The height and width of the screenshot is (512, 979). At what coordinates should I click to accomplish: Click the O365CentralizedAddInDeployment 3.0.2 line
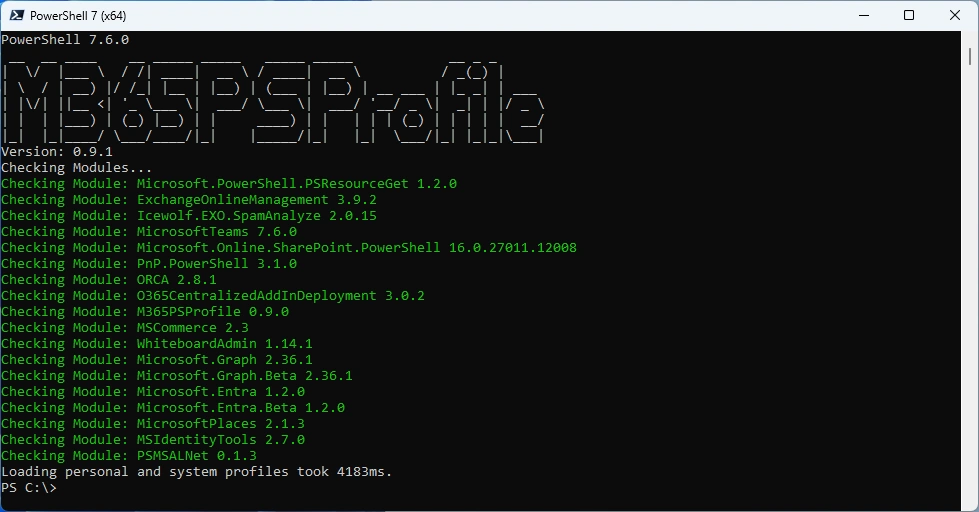pyautogui.click(x=213, y=296)
